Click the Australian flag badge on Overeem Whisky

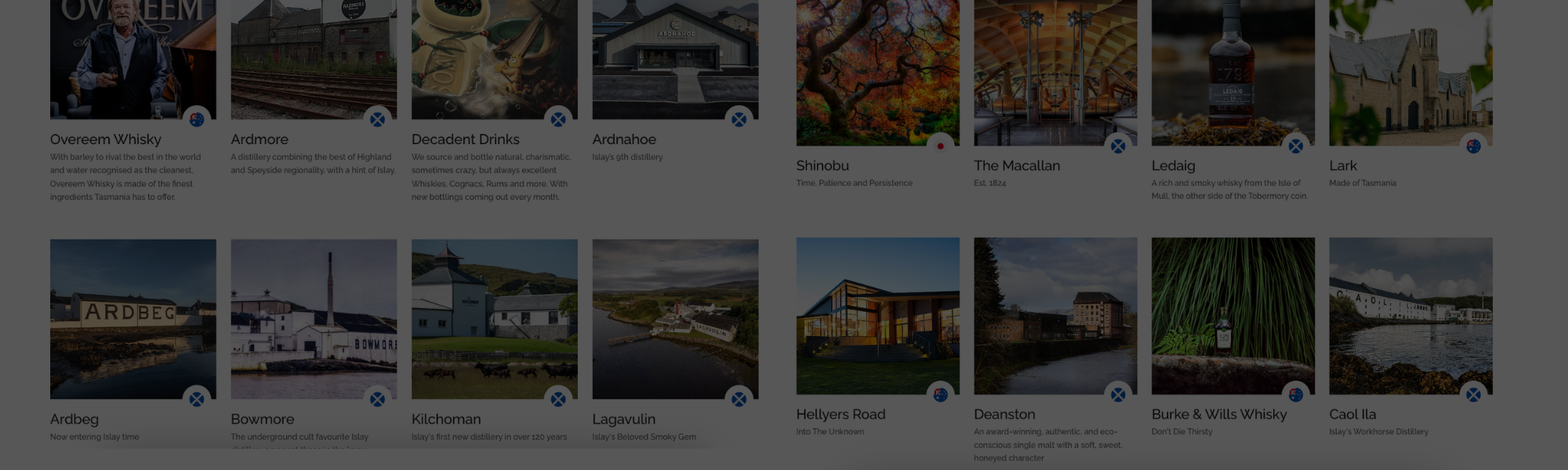coord(197,119)
